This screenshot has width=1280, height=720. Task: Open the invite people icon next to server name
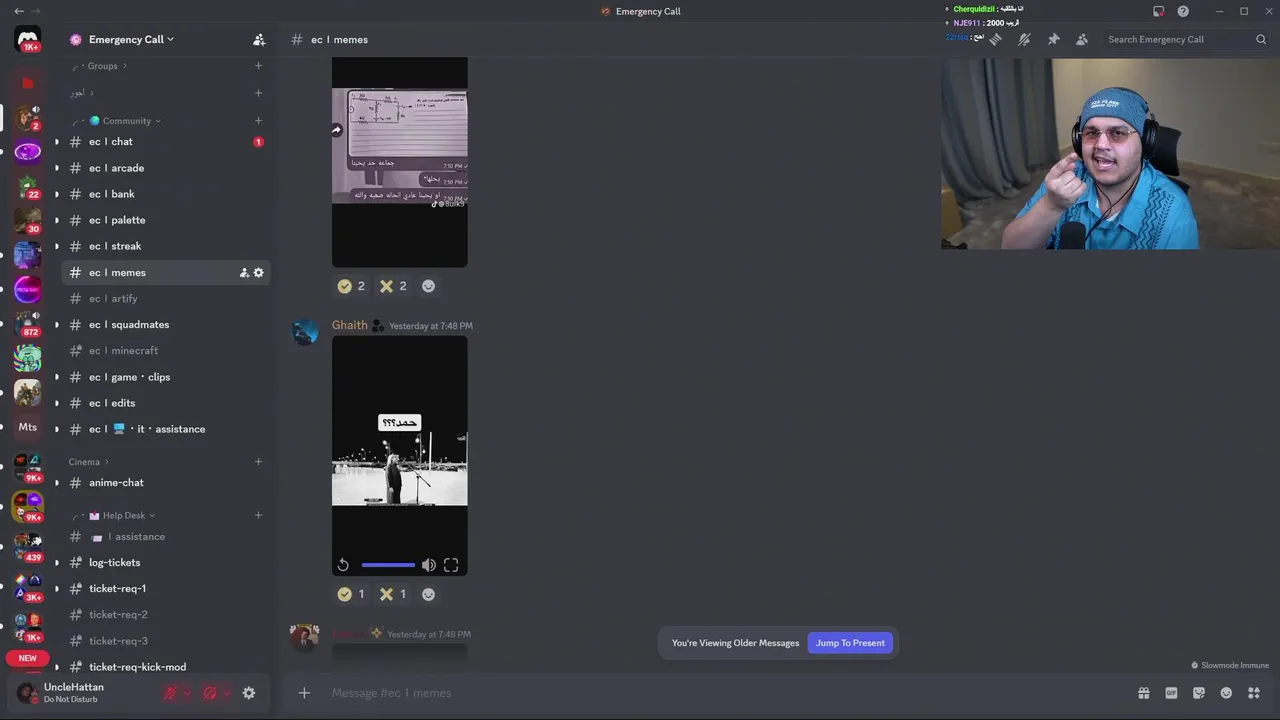(x=259, y=40)
